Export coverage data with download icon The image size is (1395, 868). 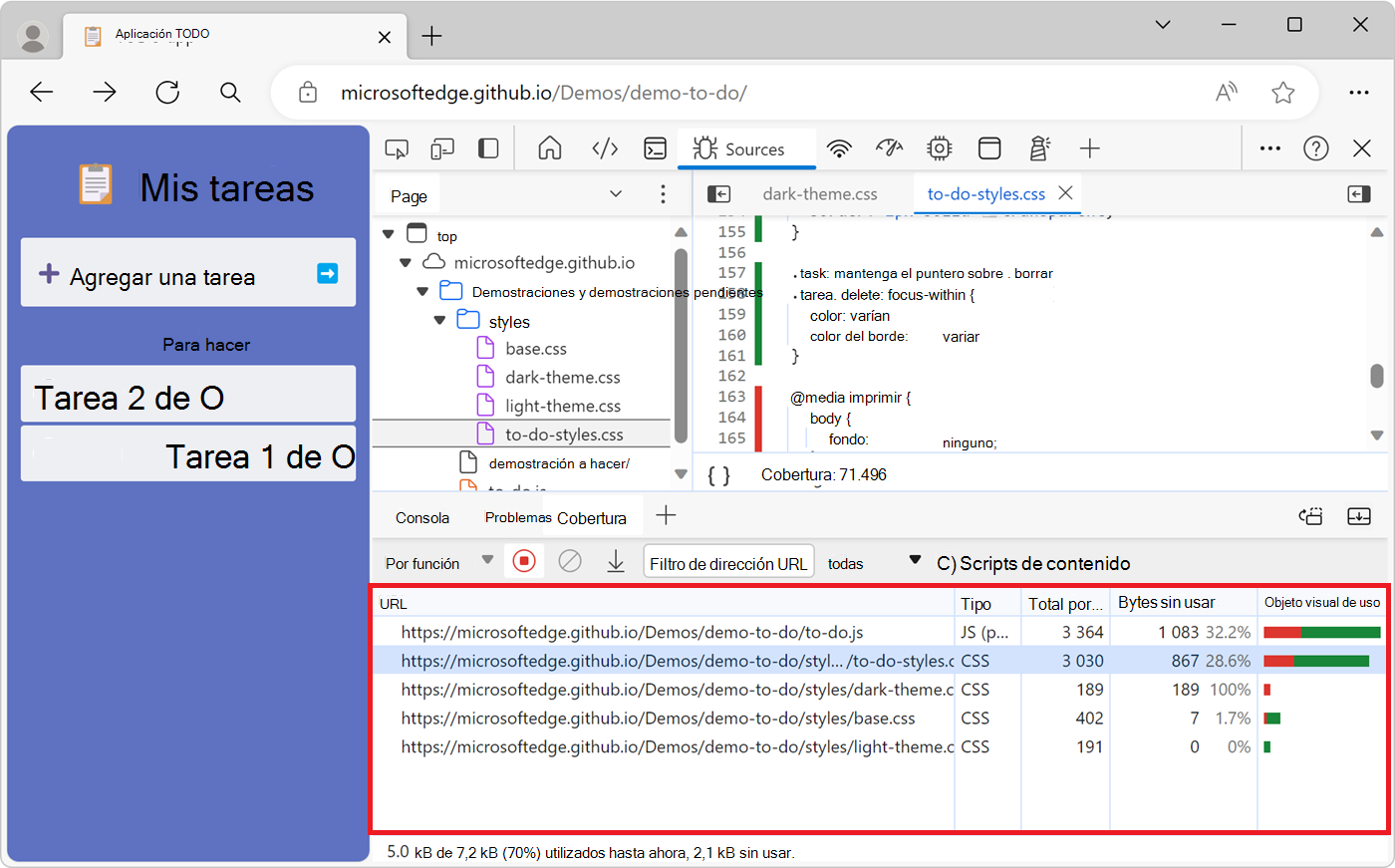[616, 562]
